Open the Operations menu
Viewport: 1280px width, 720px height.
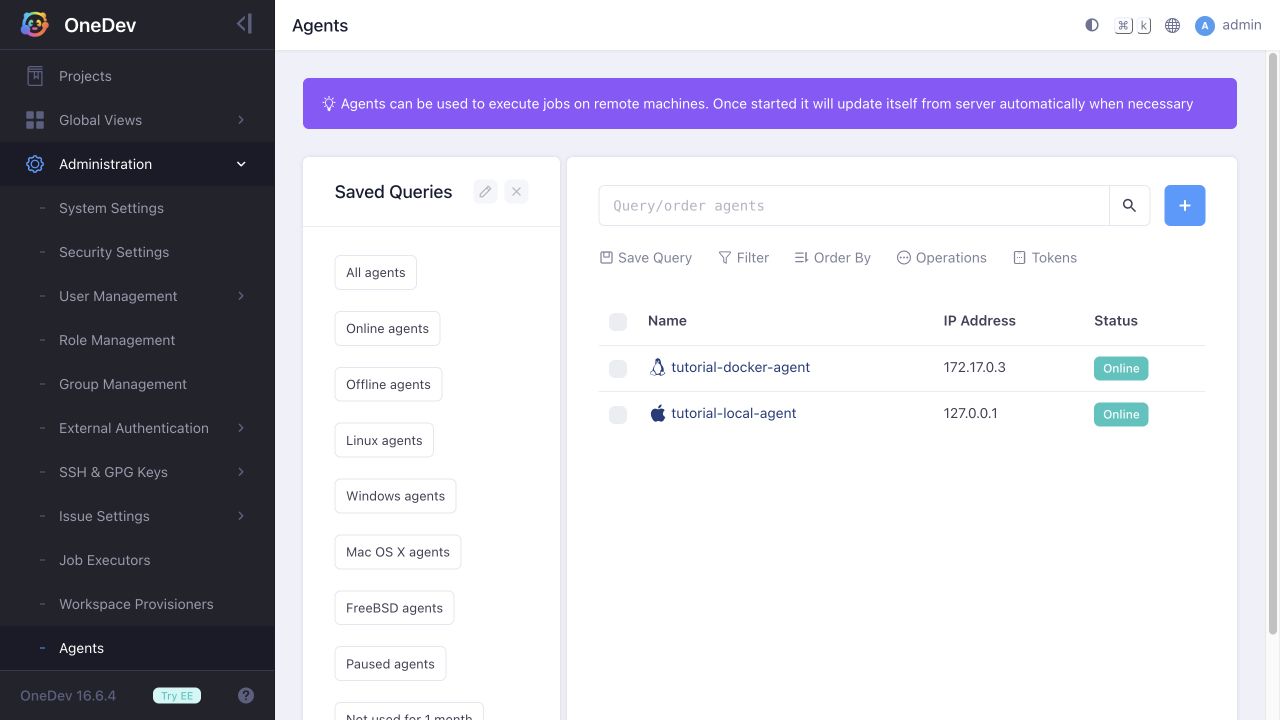tap(942, 257)
